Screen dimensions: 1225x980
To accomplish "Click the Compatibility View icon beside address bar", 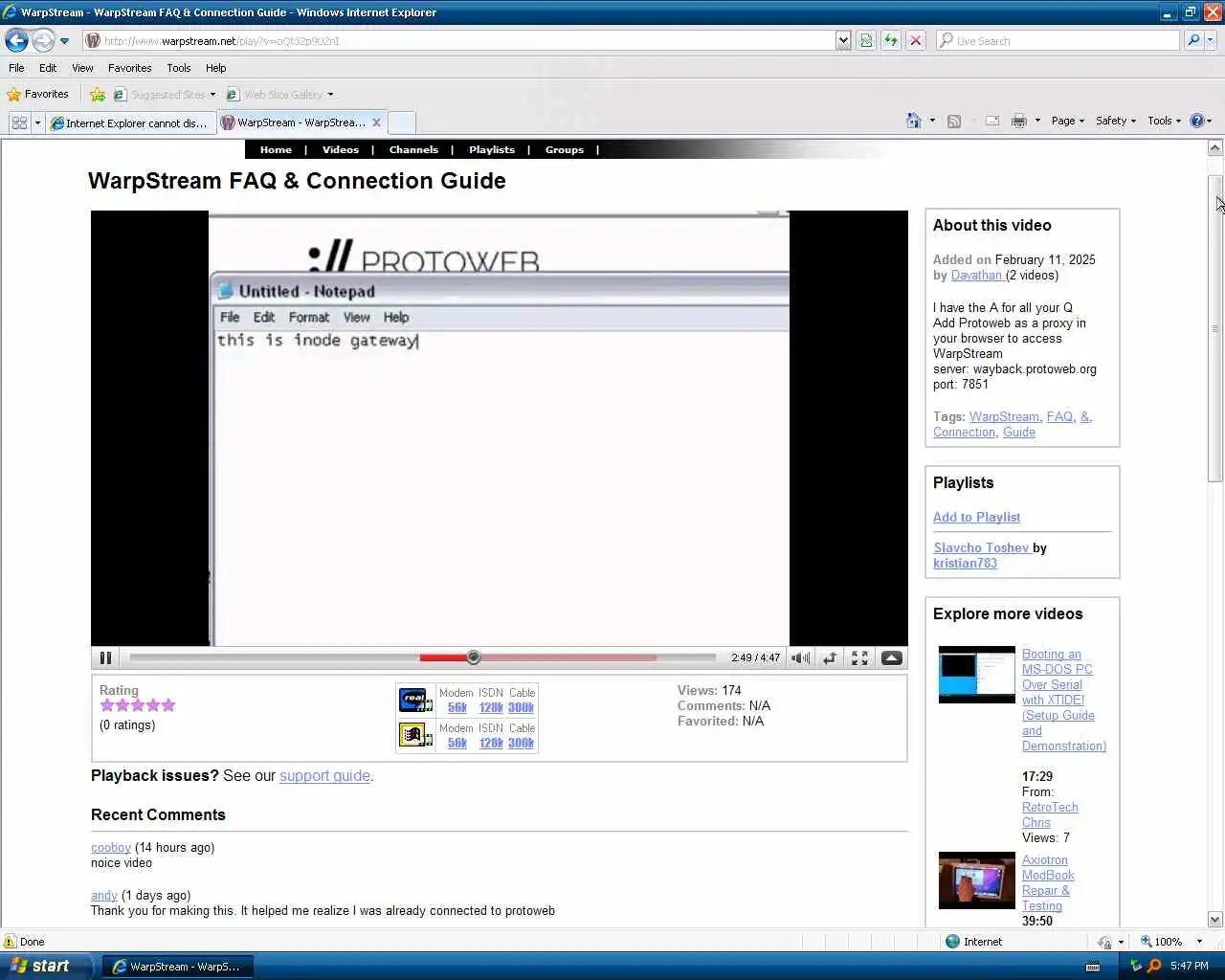I will coord(866,40).
